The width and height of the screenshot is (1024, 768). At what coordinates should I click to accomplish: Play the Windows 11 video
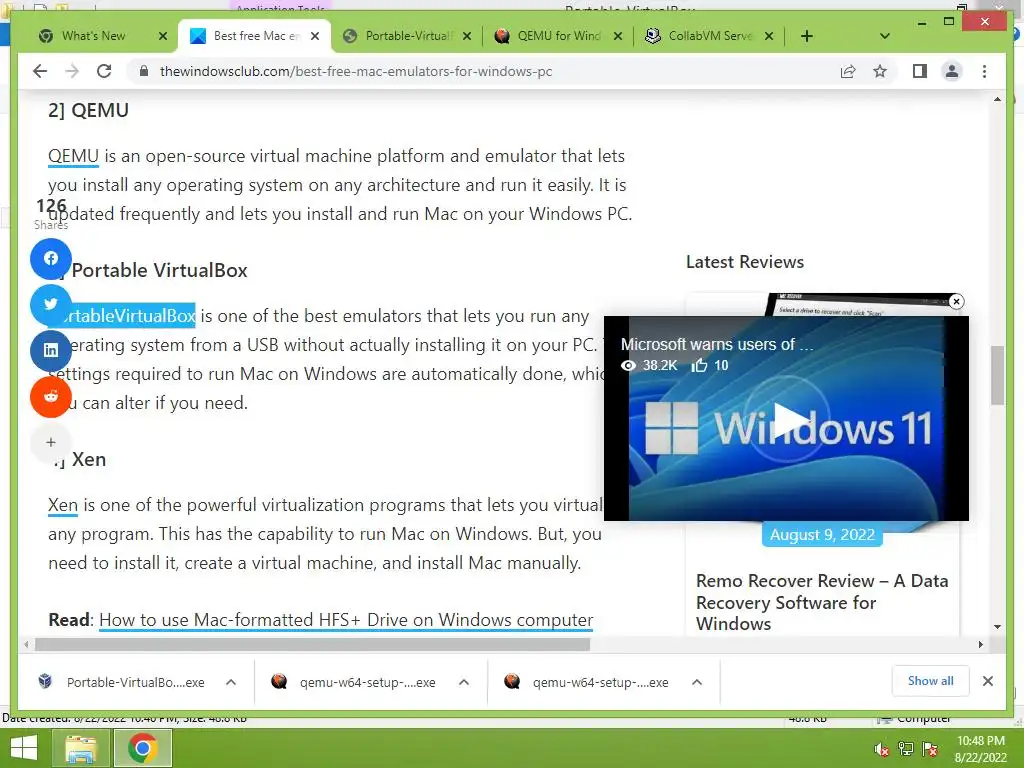790,419
